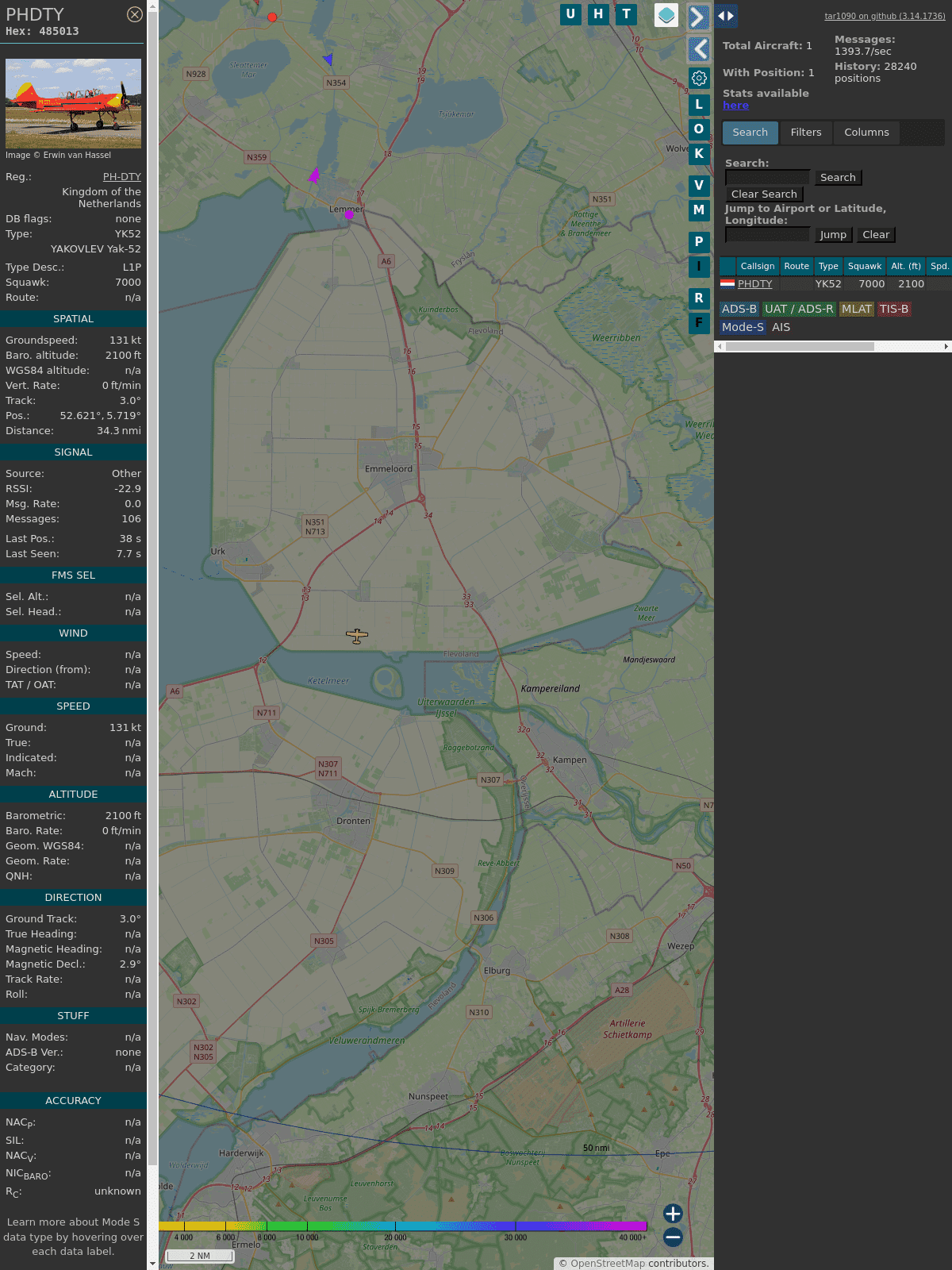Viewport: 952px width, 1270px height.
Task: Click the blue aircraft marker near N354
Action: click(328, 59)
